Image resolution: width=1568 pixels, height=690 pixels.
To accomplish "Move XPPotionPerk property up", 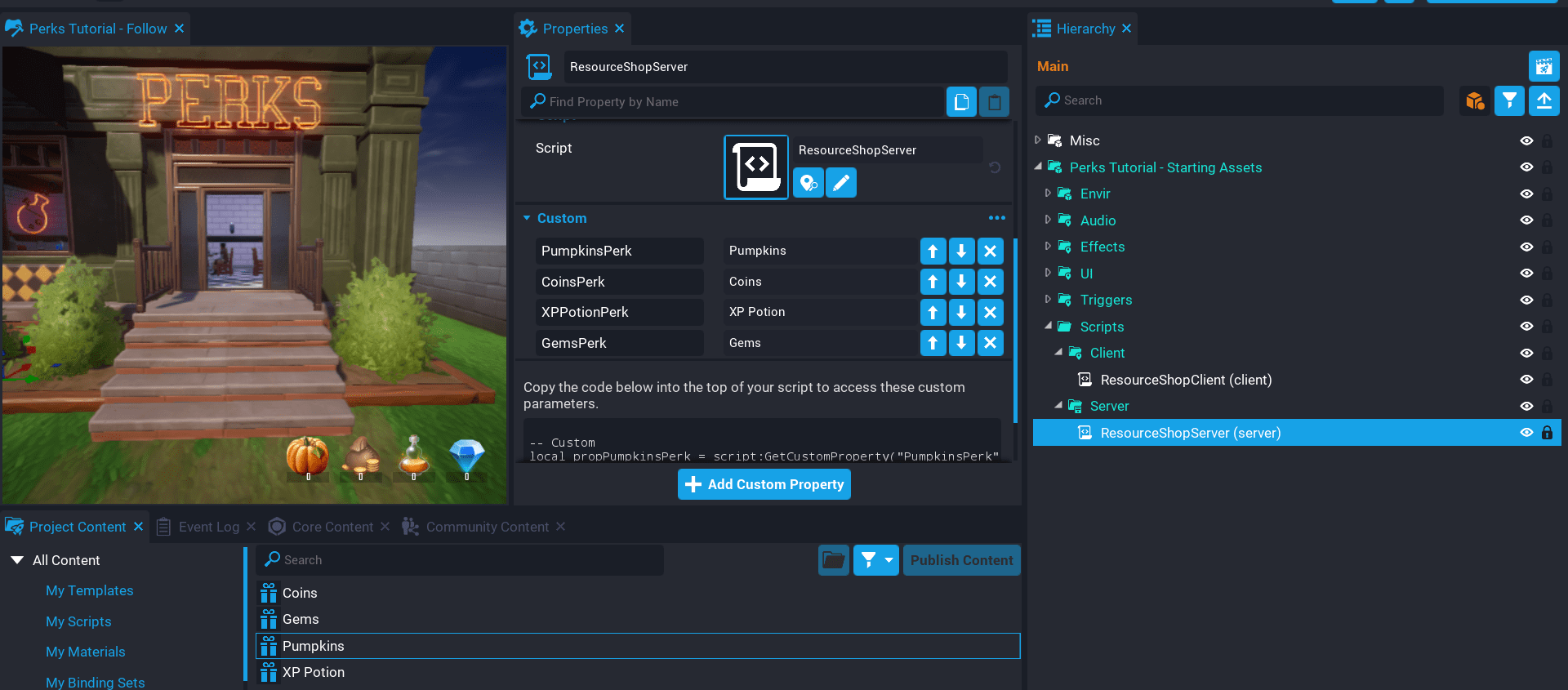I will click(x=933, y=313).
